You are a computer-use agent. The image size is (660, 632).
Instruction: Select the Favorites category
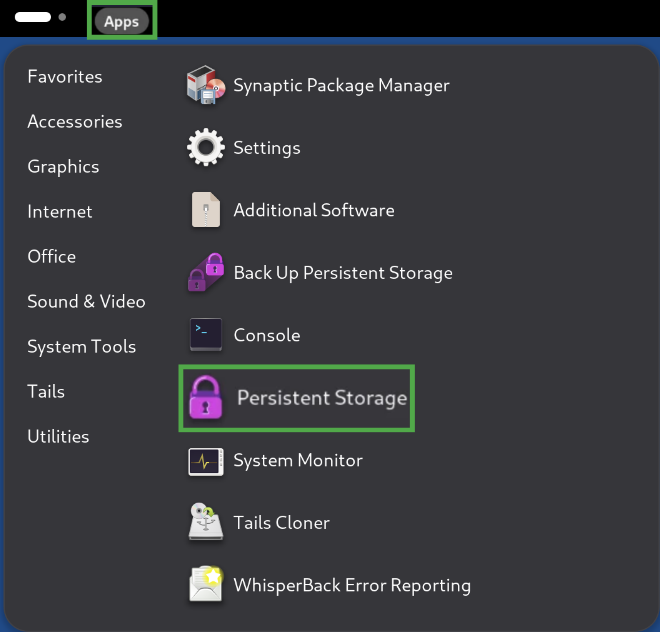(65, 77)
